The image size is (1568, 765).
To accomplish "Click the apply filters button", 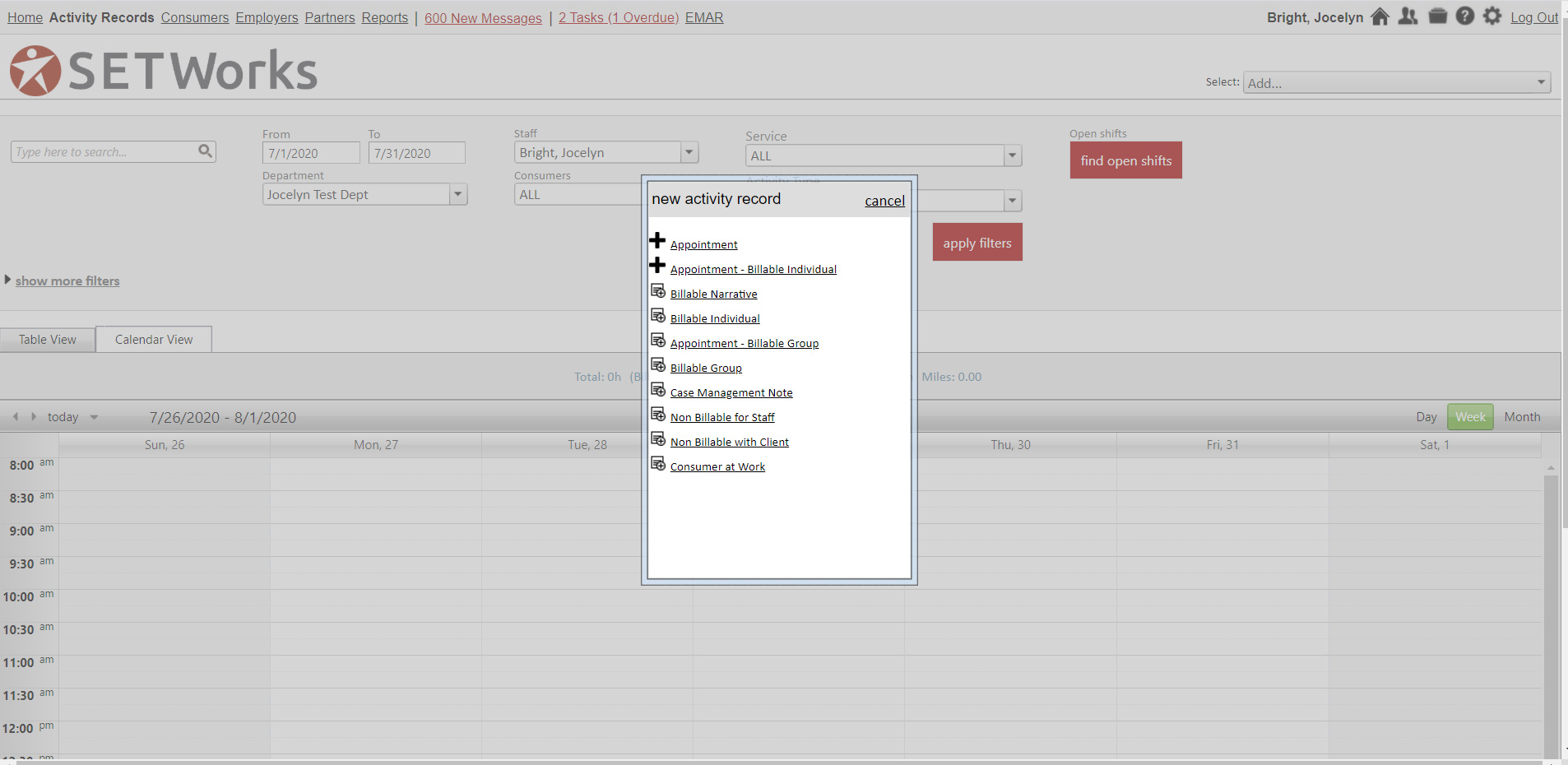I will 977,243.
